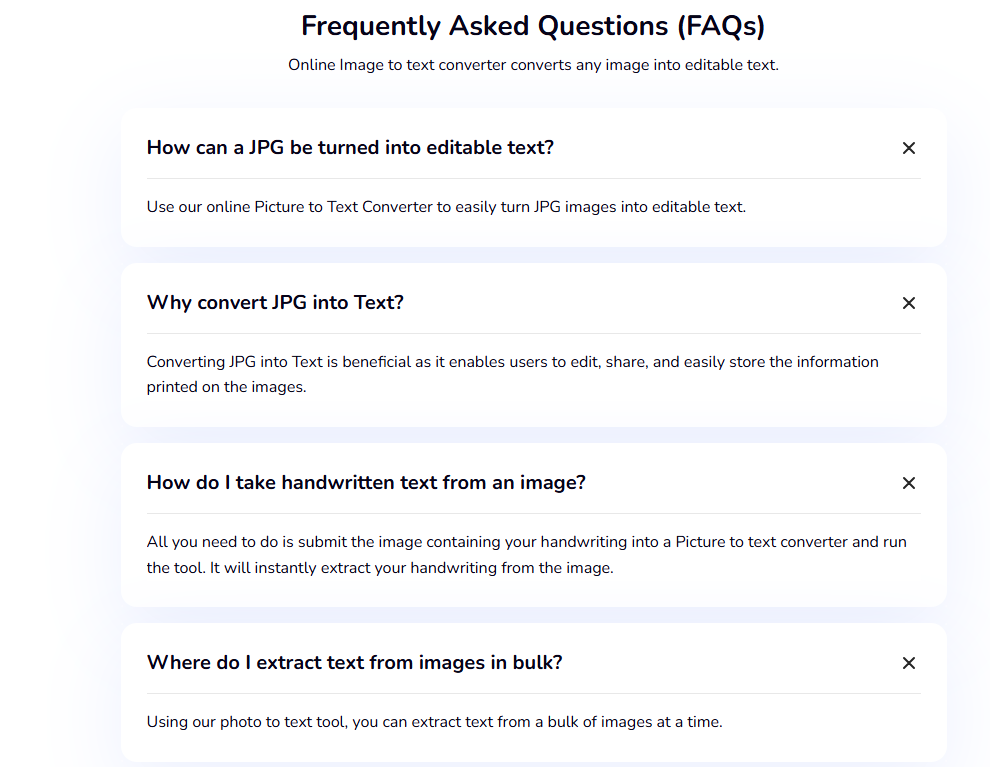Image resolution: width=990 pixels, height=767 pixels.
Task: Collapse the JPG editable text question with X
Action: [x=909, y=148]
